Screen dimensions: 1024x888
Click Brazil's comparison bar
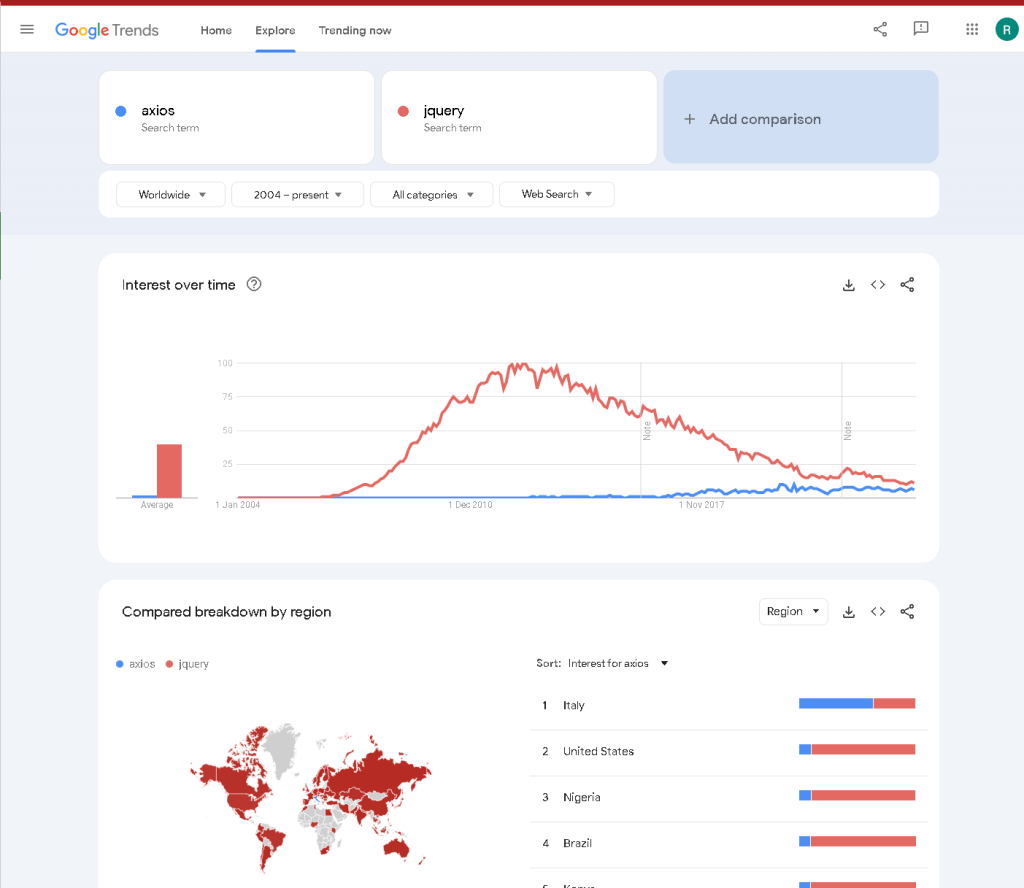coord(857,841)
